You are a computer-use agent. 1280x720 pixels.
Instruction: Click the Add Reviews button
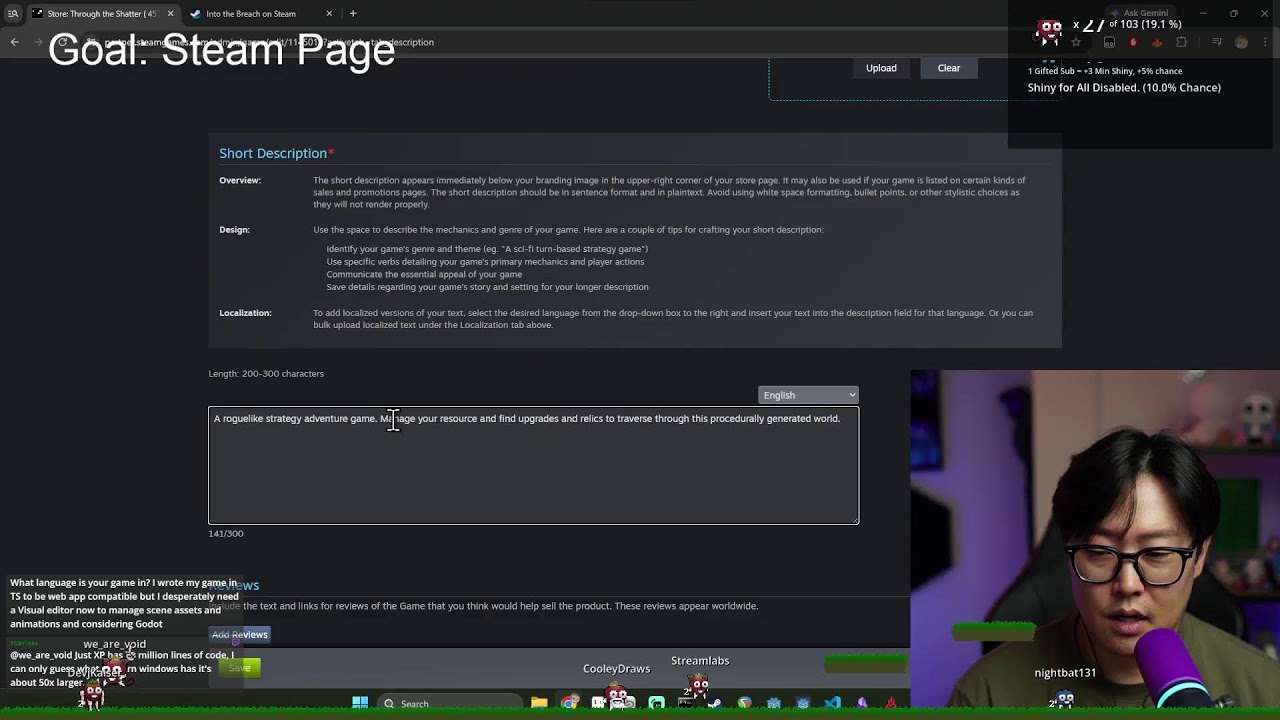(x=240, y=634)
